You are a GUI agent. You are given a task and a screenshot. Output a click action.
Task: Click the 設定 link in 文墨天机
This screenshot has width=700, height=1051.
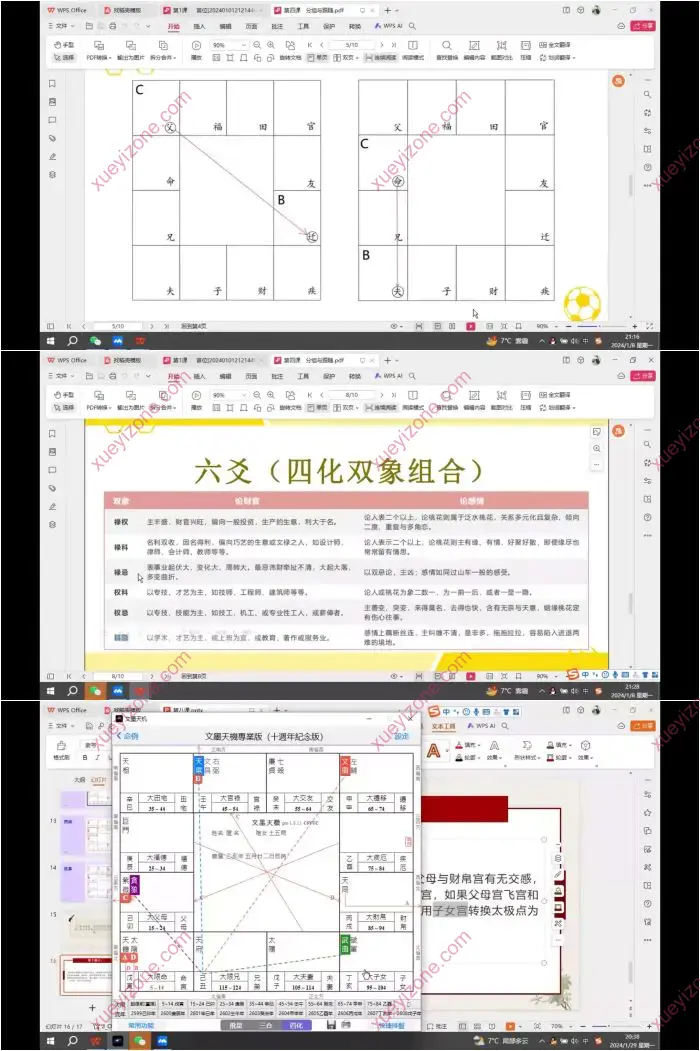[x=402, y=736]
